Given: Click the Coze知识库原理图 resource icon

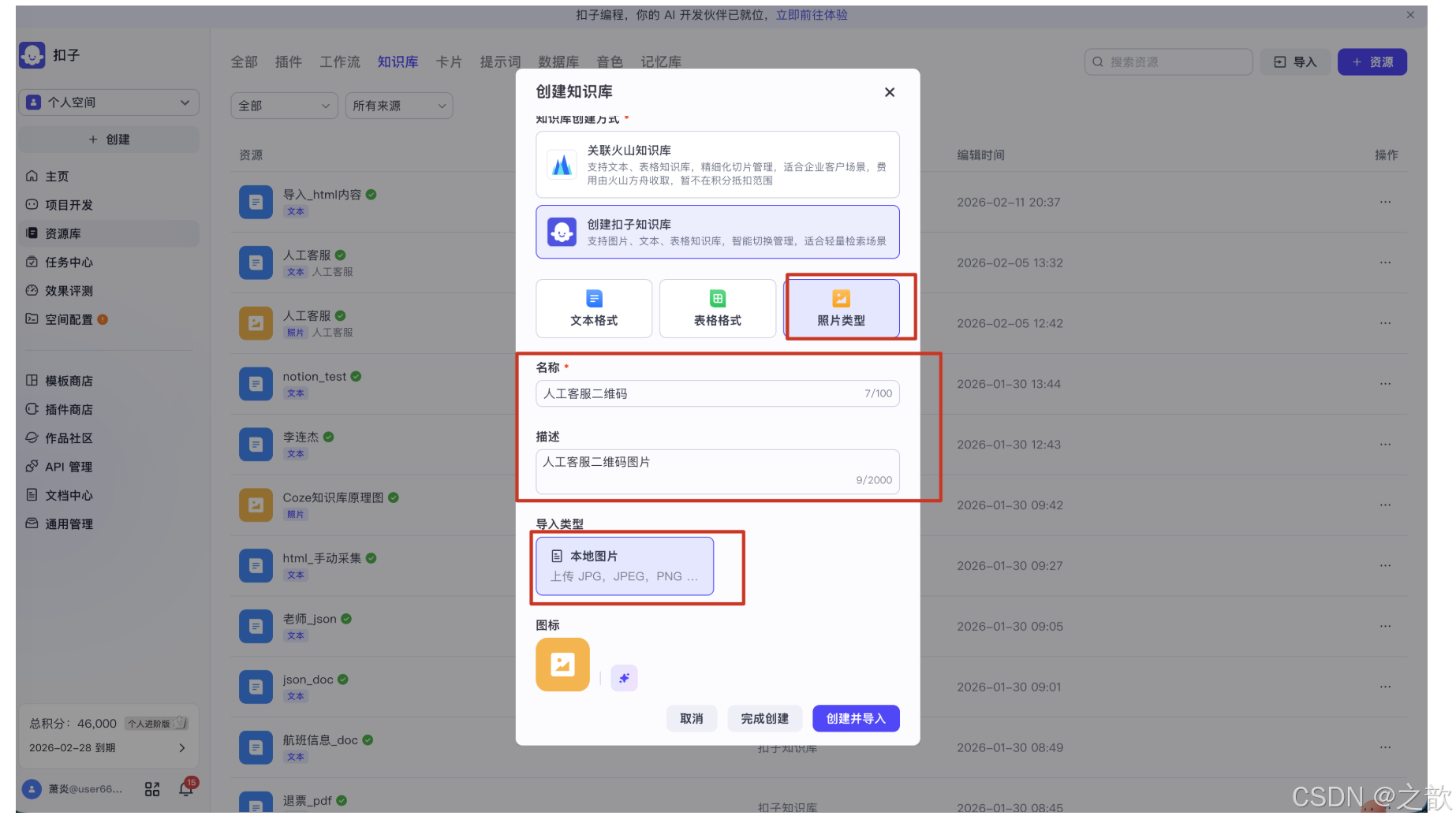Looking at the screenshot, I should point(256,505).
